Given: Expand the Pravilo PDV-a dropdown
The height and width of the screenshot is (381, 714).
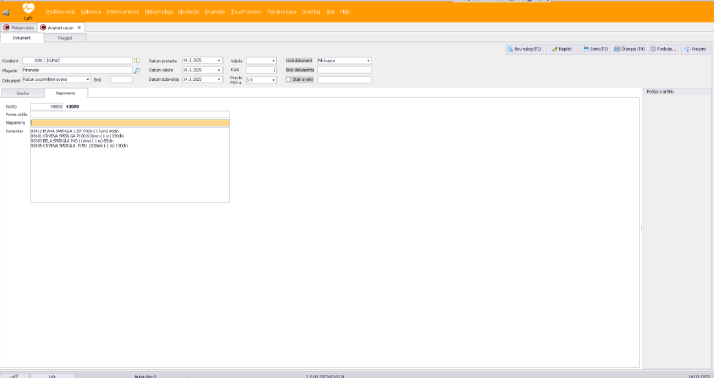Looking at the screenshot, I should 274,80.
